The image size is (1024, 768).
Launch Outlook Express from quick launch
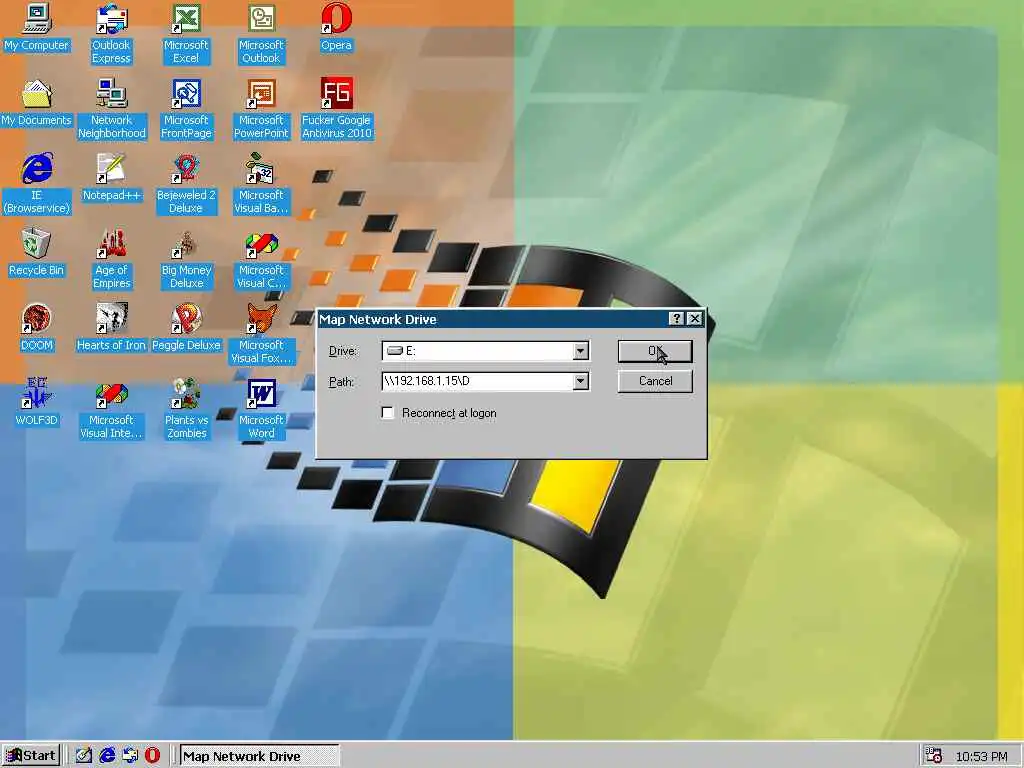point(130,756)
